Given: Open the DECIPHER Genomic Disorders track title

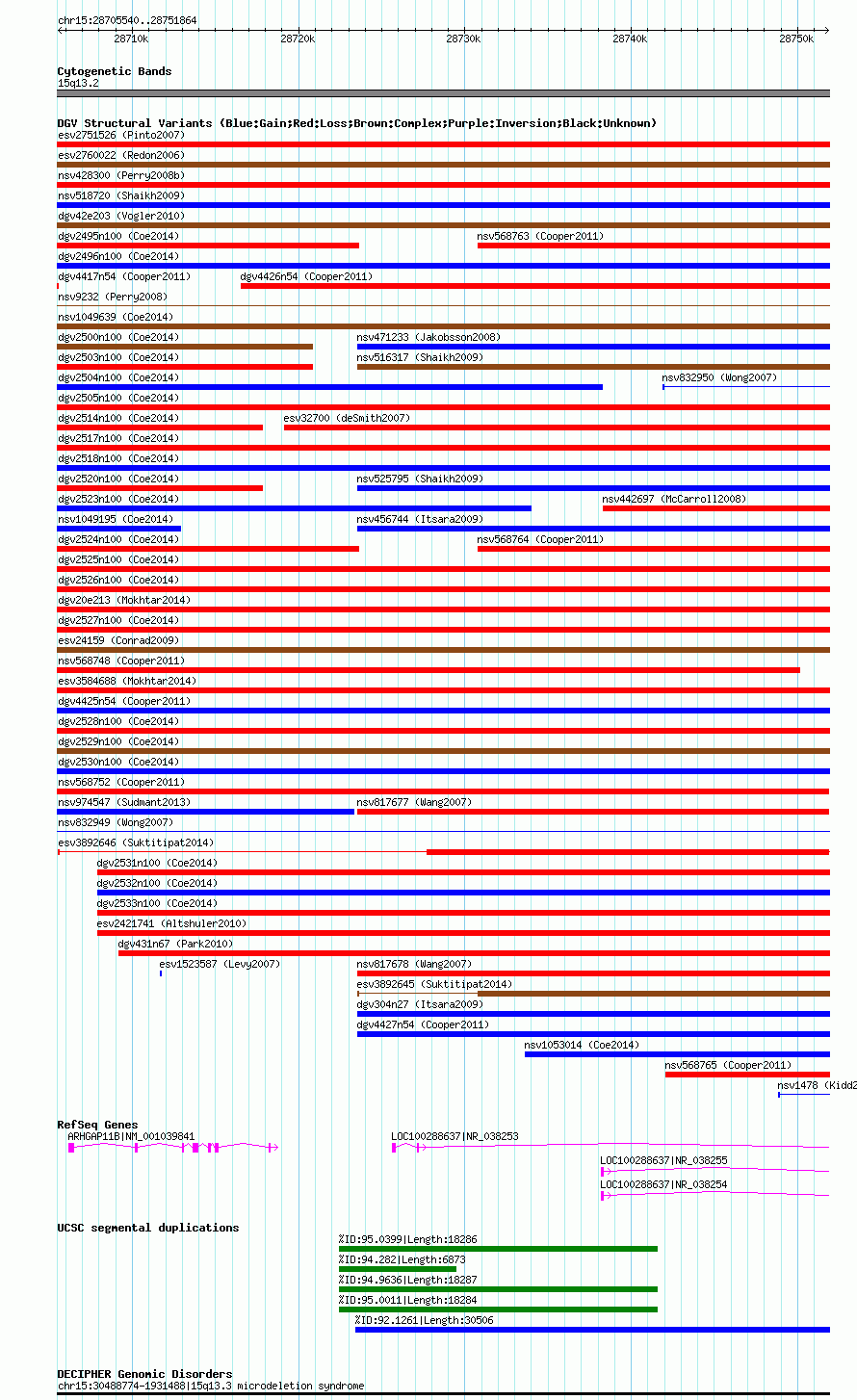Looking at the screenshot, I should [144, 1374].
